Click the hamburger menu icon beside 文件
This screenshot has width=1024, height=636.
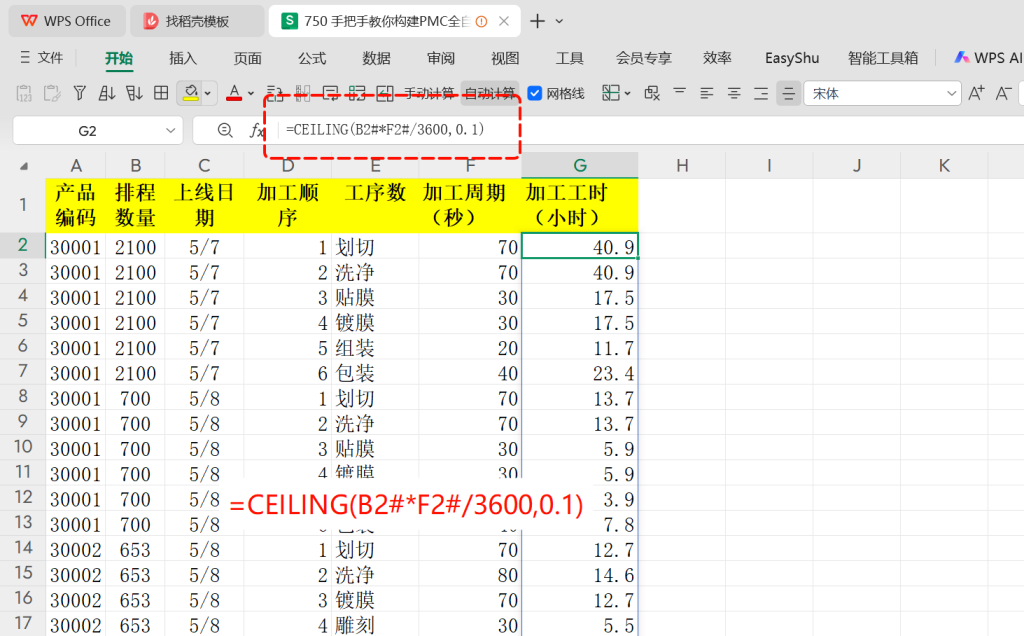tap(25, 58)
